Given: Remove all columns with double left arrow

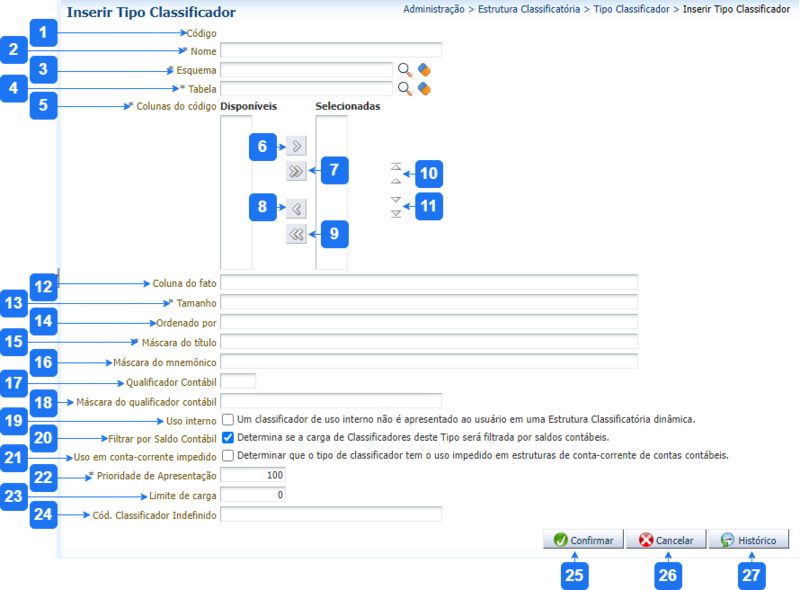Looking at the screenshot, I should (x=296, y=234).
